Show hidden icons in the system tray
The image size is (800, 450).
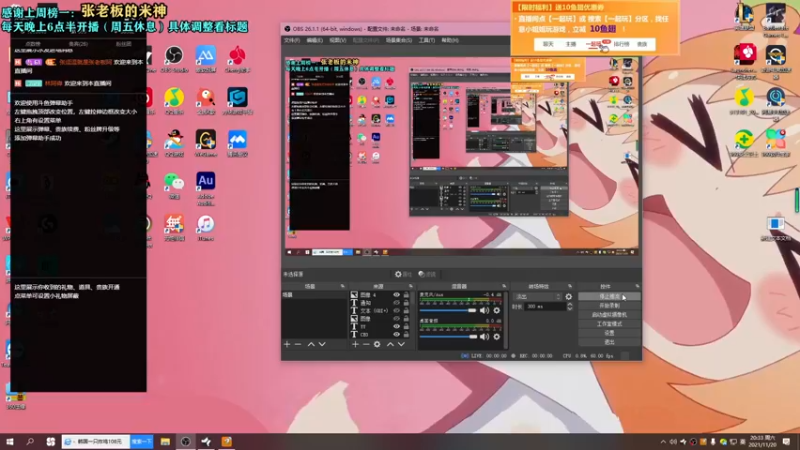(x=663, y=442)
